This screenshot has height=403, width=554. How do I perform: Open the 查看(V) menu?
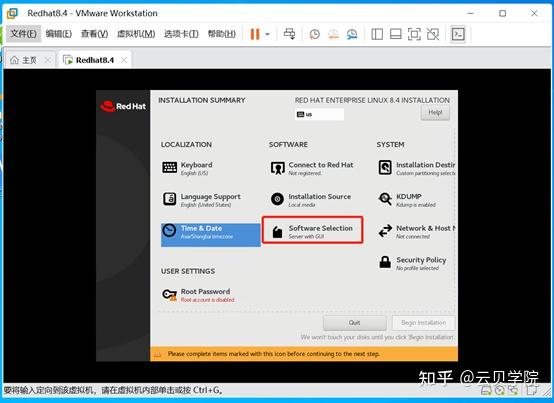94,34
